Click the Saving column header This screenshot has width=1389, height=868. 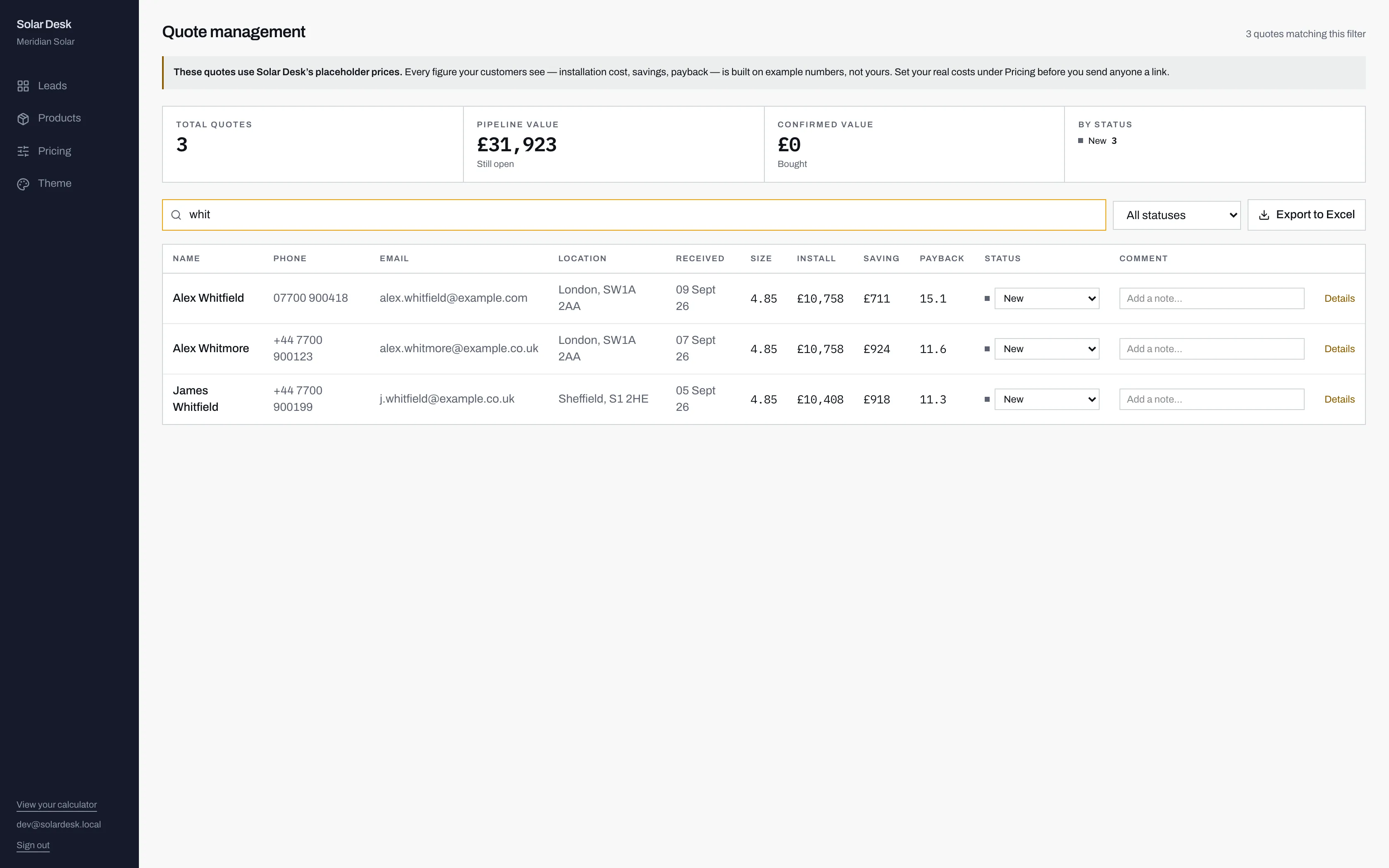[x=881, y=258]
